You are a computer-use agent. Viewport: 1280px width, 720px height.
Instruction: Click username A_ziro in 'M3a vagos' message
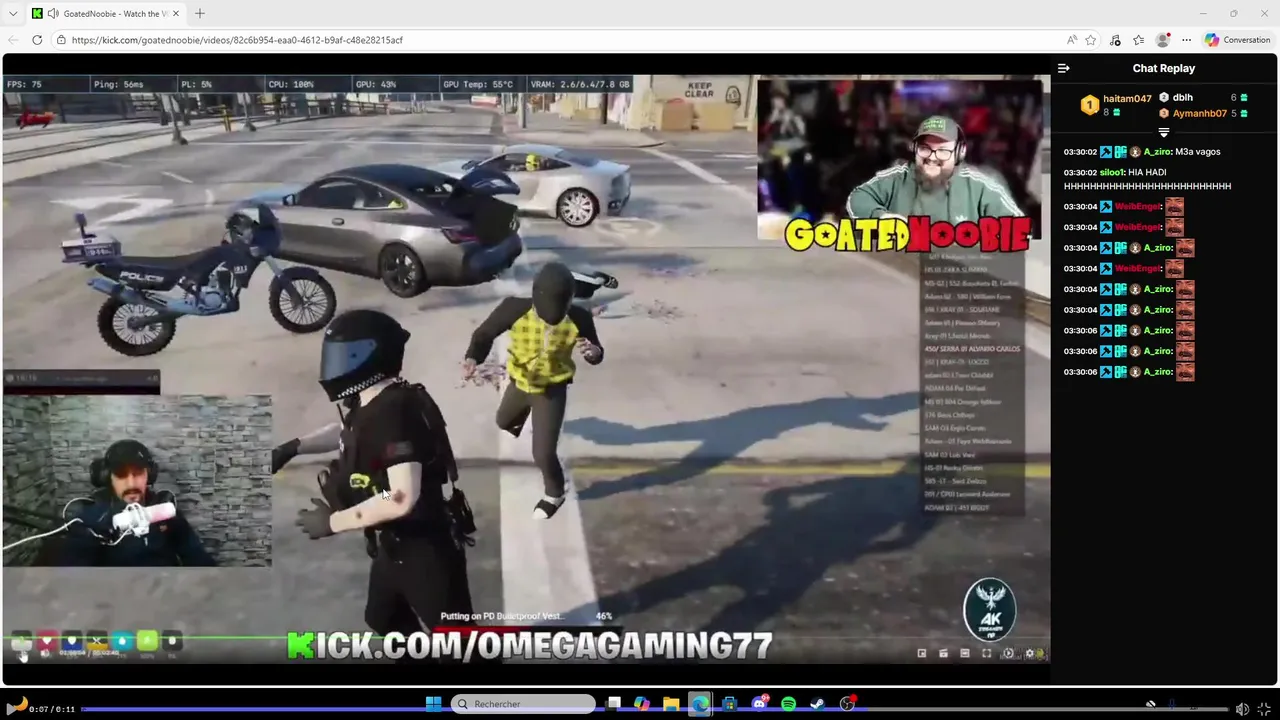click(1157, 152)
